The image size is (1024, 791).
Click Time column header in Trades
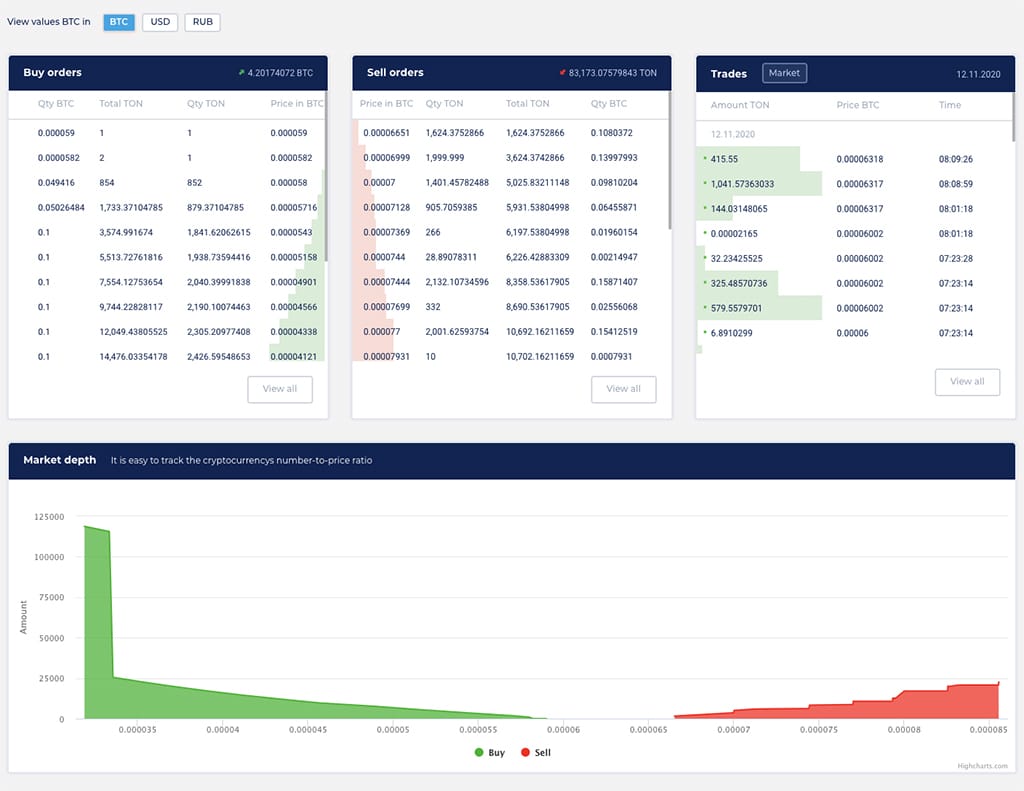[950, 105]
